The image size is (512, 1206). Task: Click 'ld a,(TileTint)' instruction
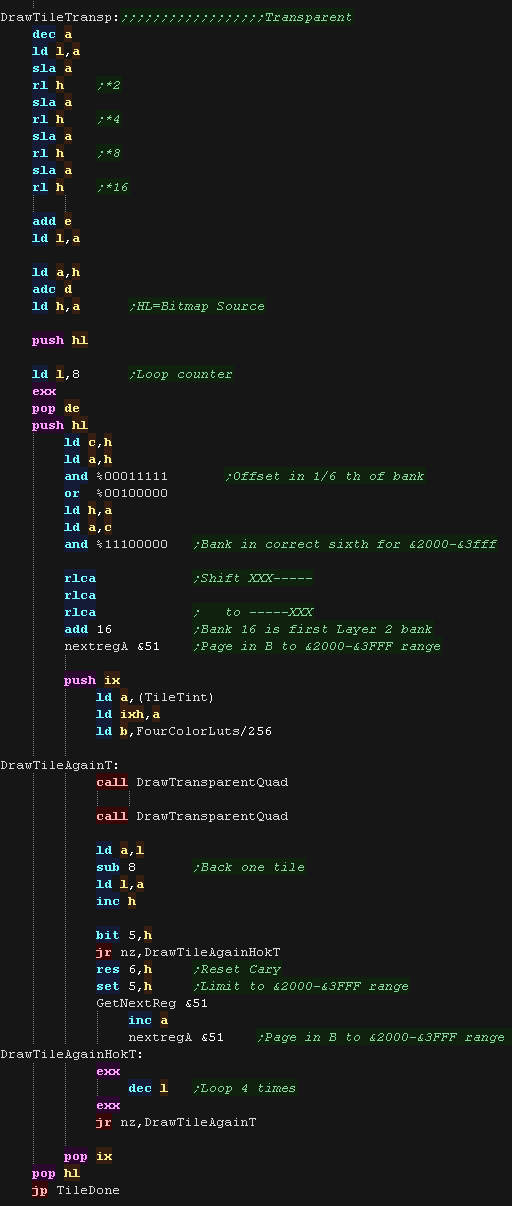[x=156, y=697]
